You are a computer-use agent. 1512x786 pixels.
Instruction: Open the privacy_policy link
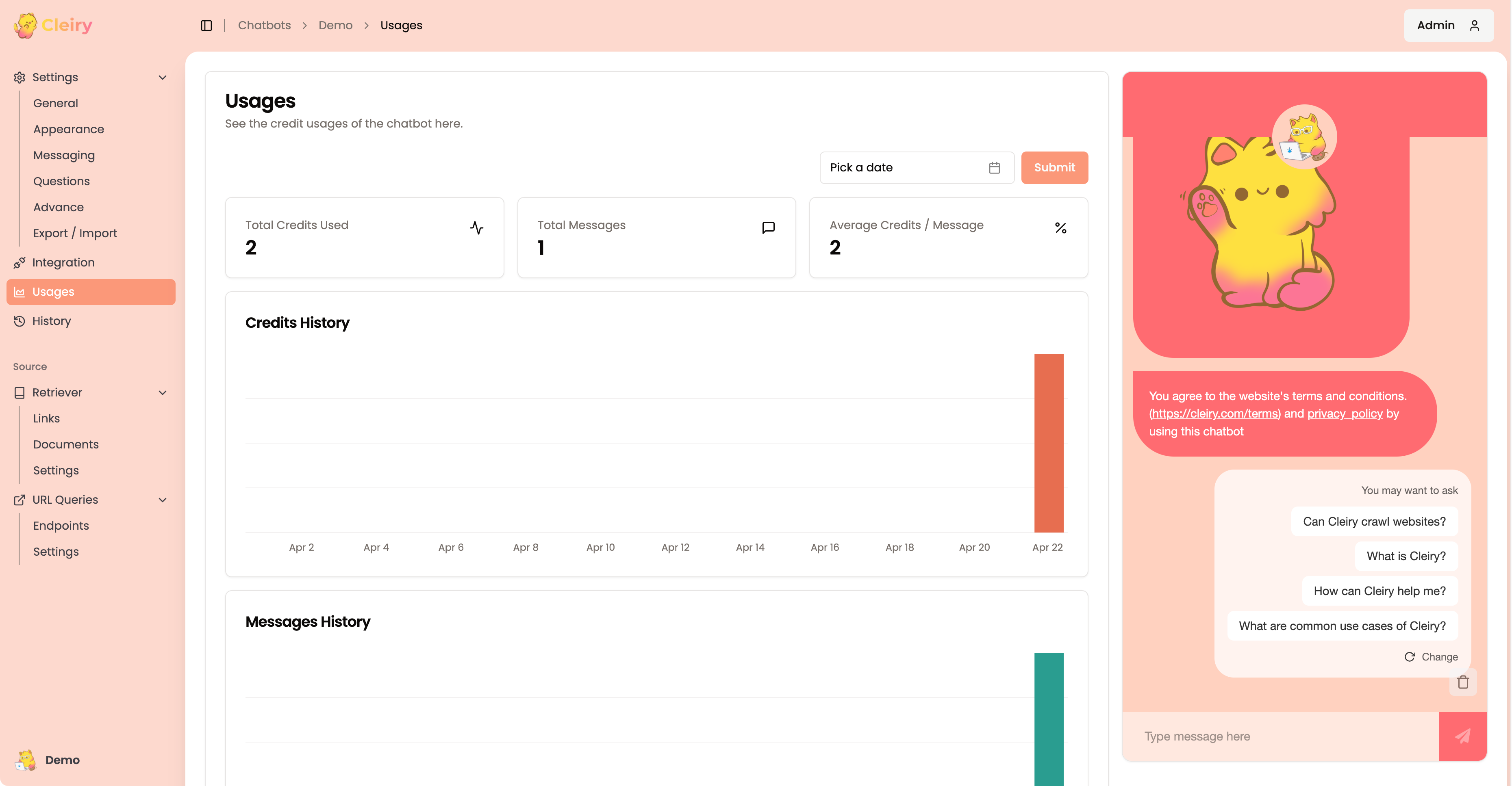coord(1345,414)
